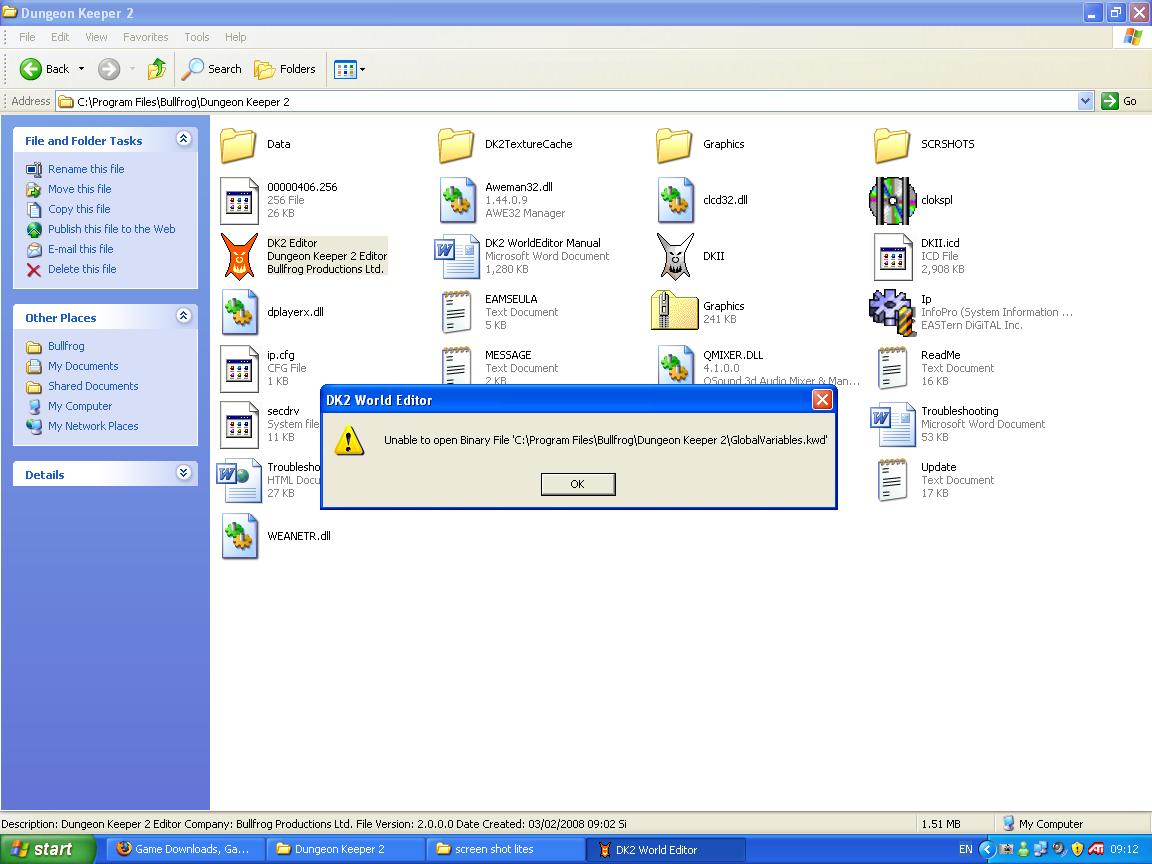
Task: Expand the Details panel
Action: point(183,474)
